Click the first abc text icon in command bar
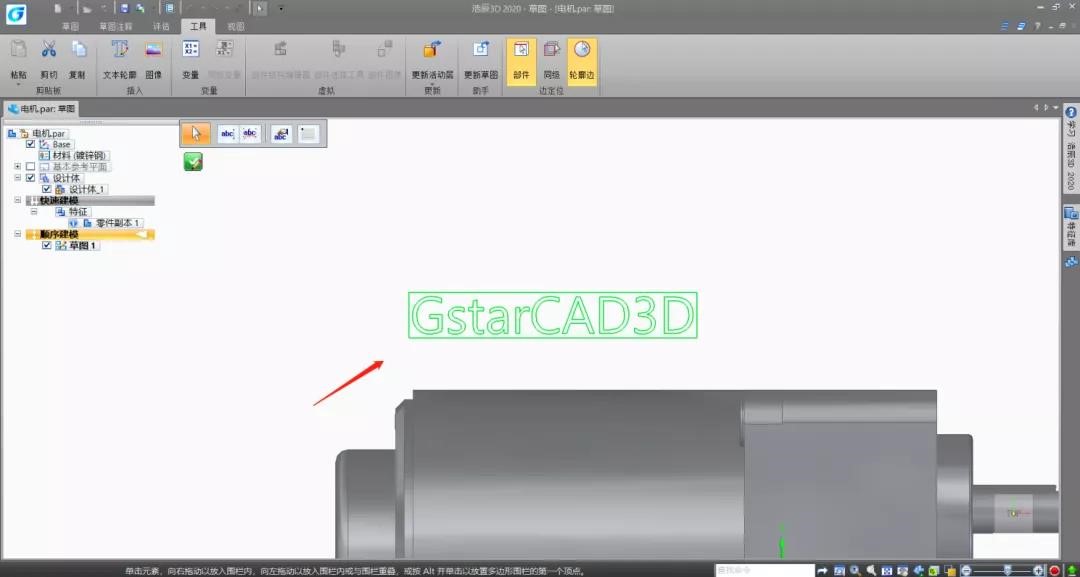 click(227, 134)
